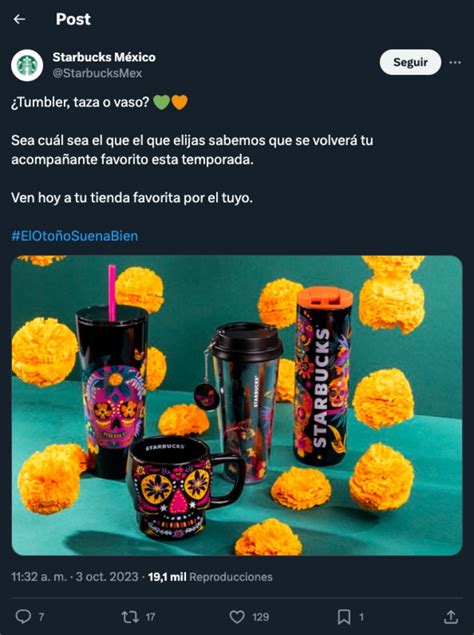
Task: Open the Day of the Dead cups image
Action: [237, 405]
